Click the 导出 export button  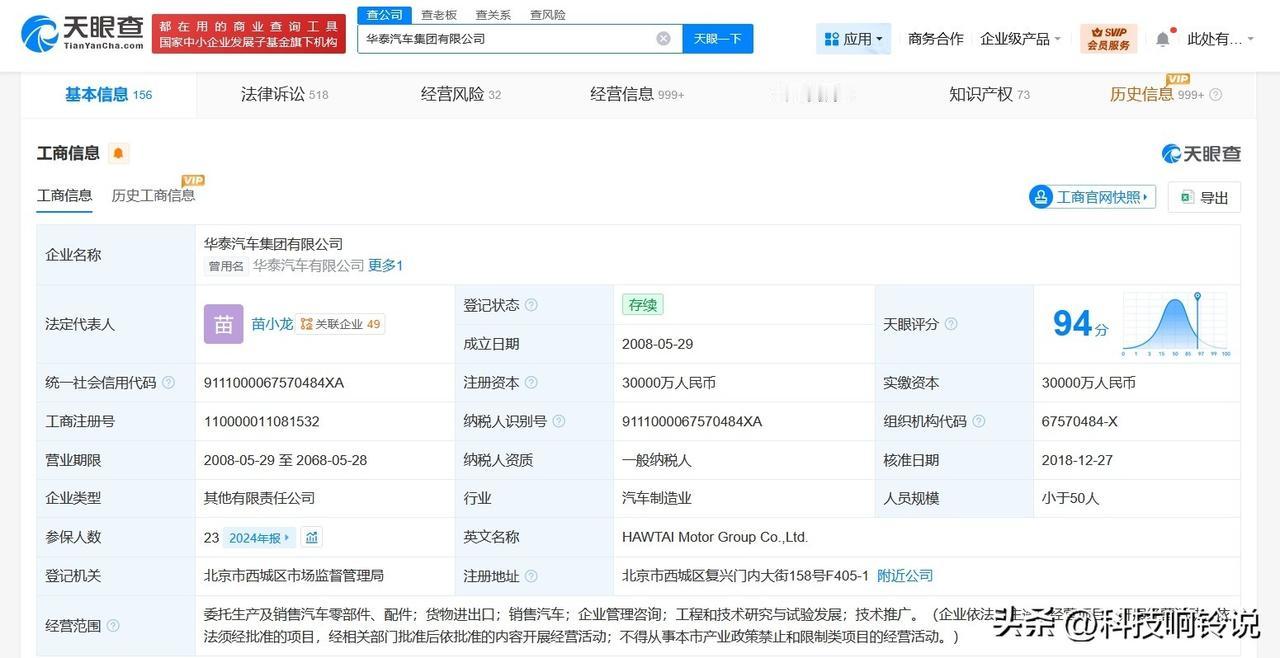point(1204,197)
